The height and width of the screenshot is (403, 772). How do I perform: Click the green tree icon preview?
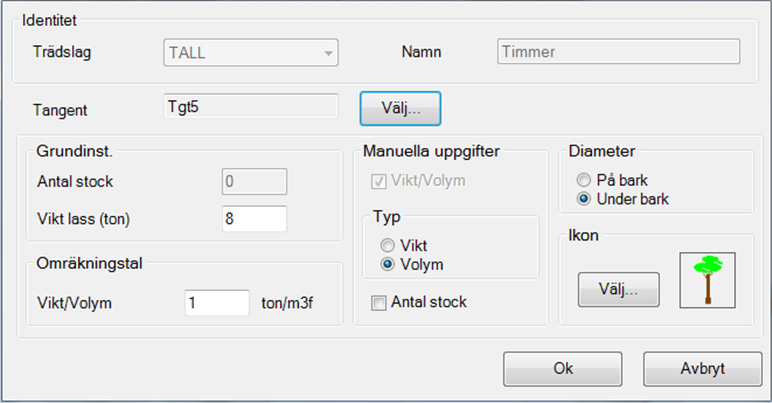[708, 280]
